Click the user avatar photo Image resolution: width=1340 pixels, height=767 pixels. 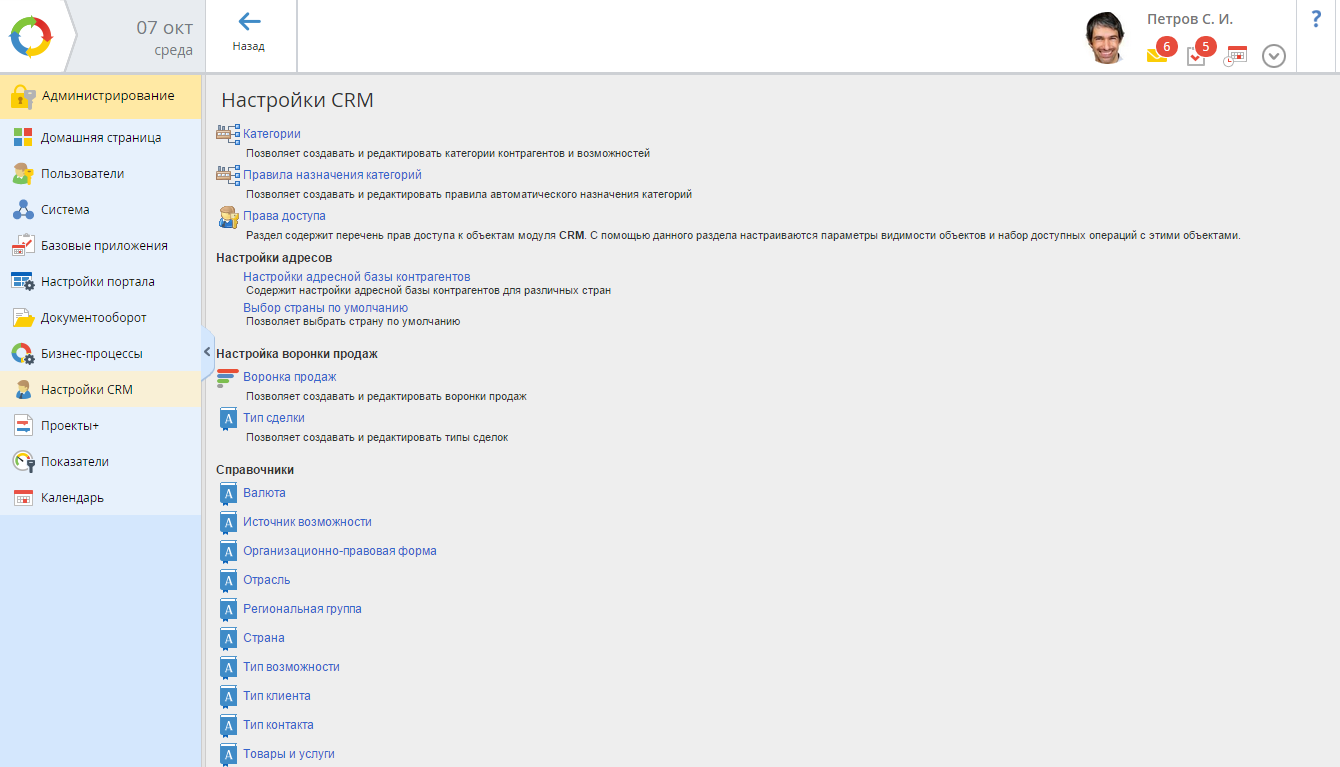[x=1108, y=38]
